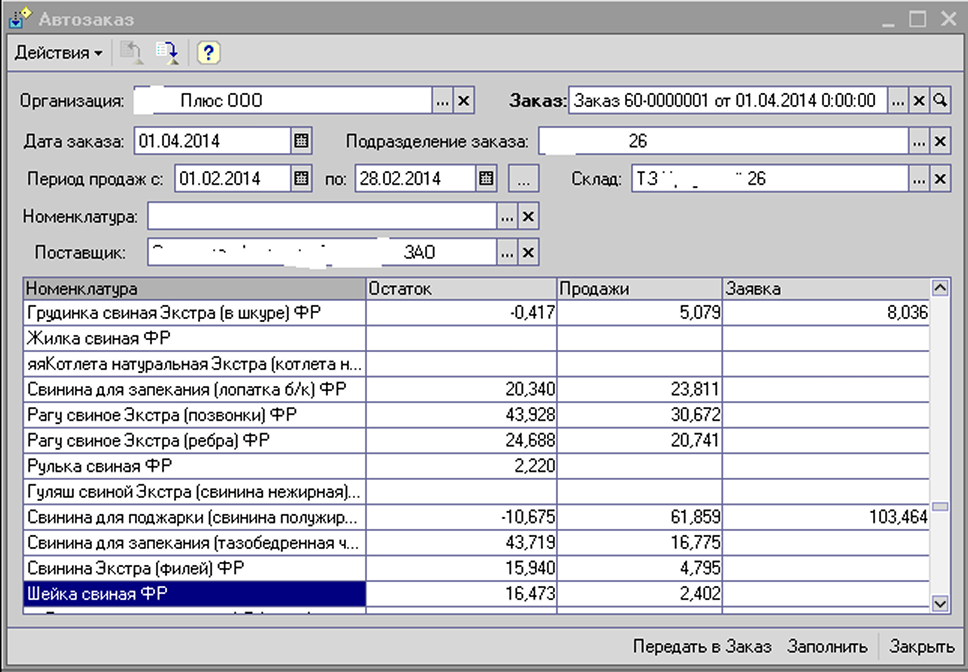This screenshot has width=968, height=672.
Task: Click the Остаток column header
Action: [x=460, y=288]
